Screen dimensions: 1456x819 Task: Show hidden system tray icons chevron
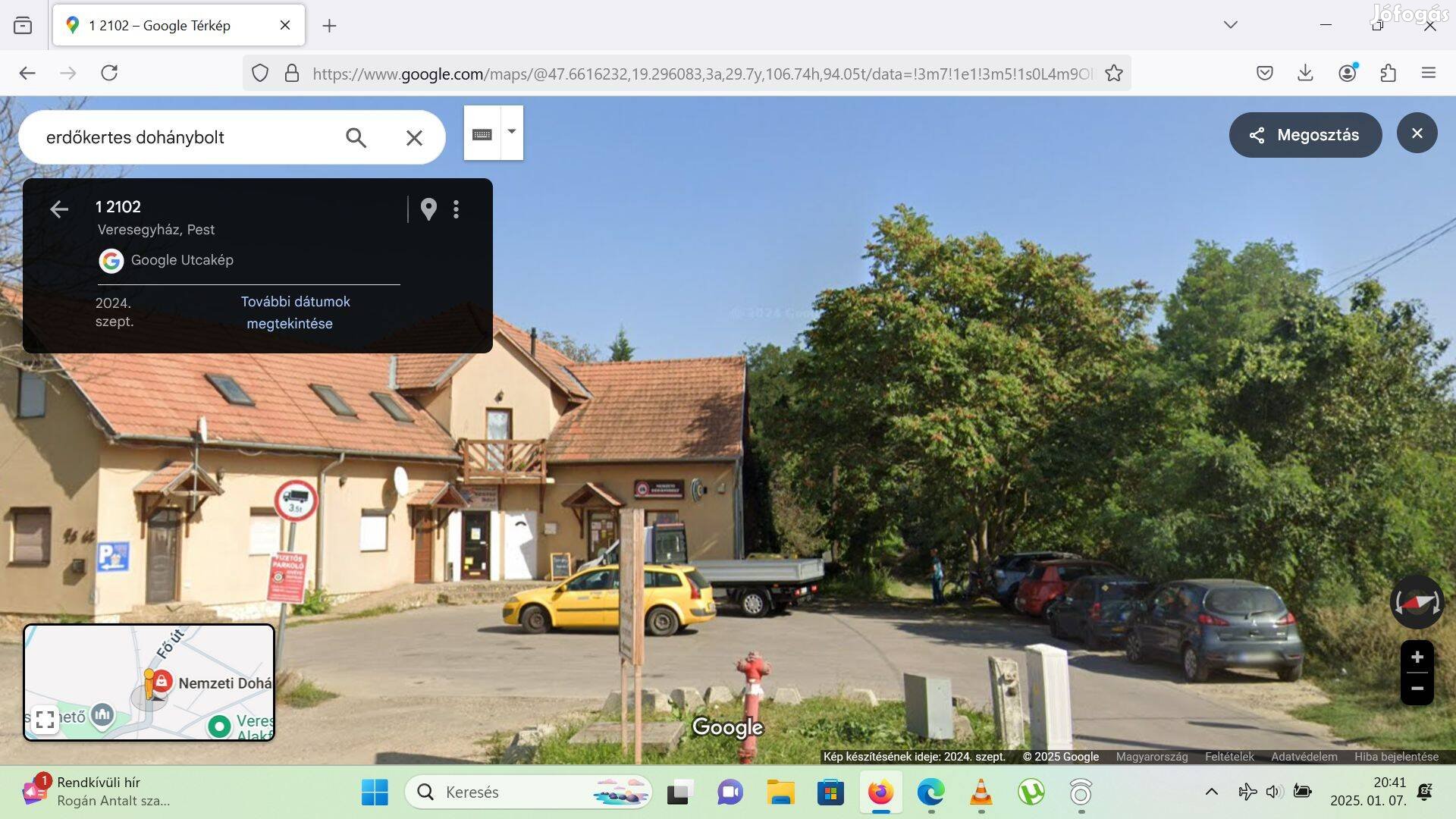click(1212, 792)
